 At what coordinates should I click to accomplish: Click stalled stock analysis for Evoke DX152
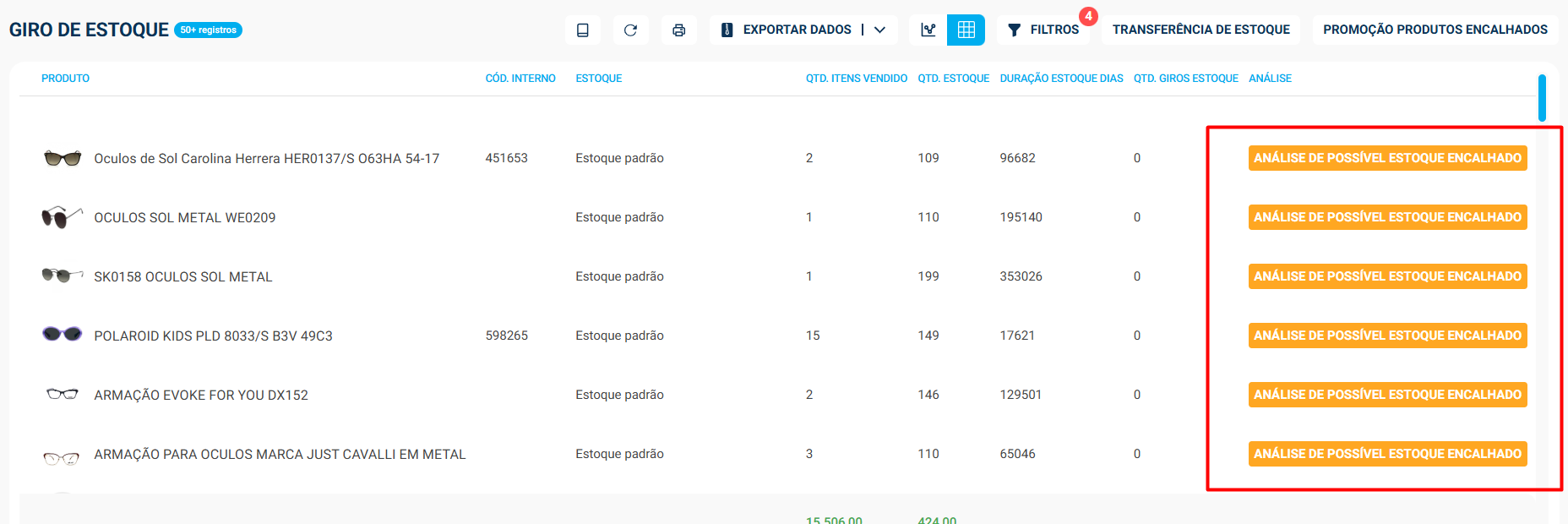(1387, 395)
